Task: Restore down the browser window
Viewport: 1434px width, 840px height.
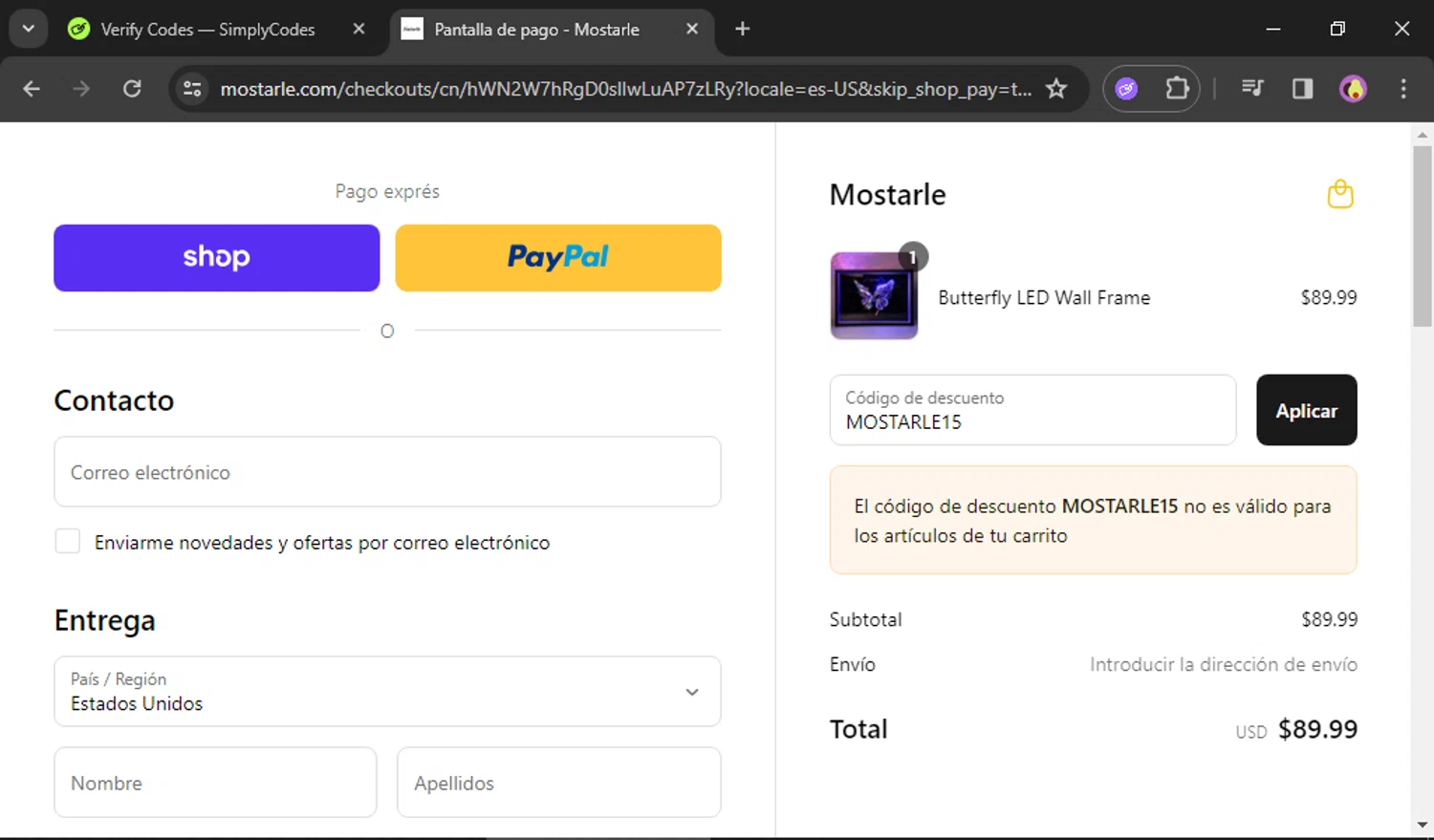Action: coord(1337,29)
